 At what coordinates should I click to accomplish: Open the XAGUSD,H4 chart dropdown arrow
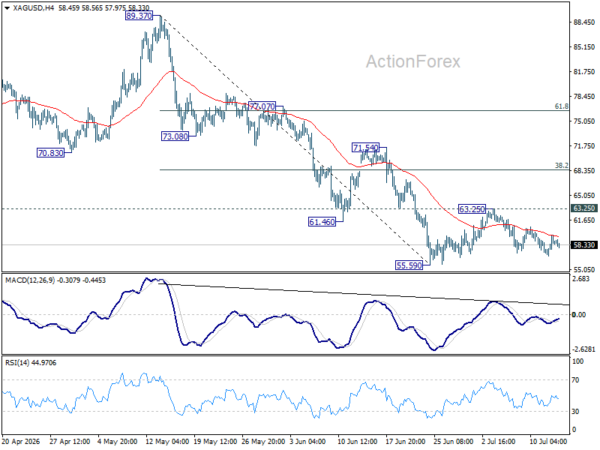pyautogui.click(x=7, y=8)
